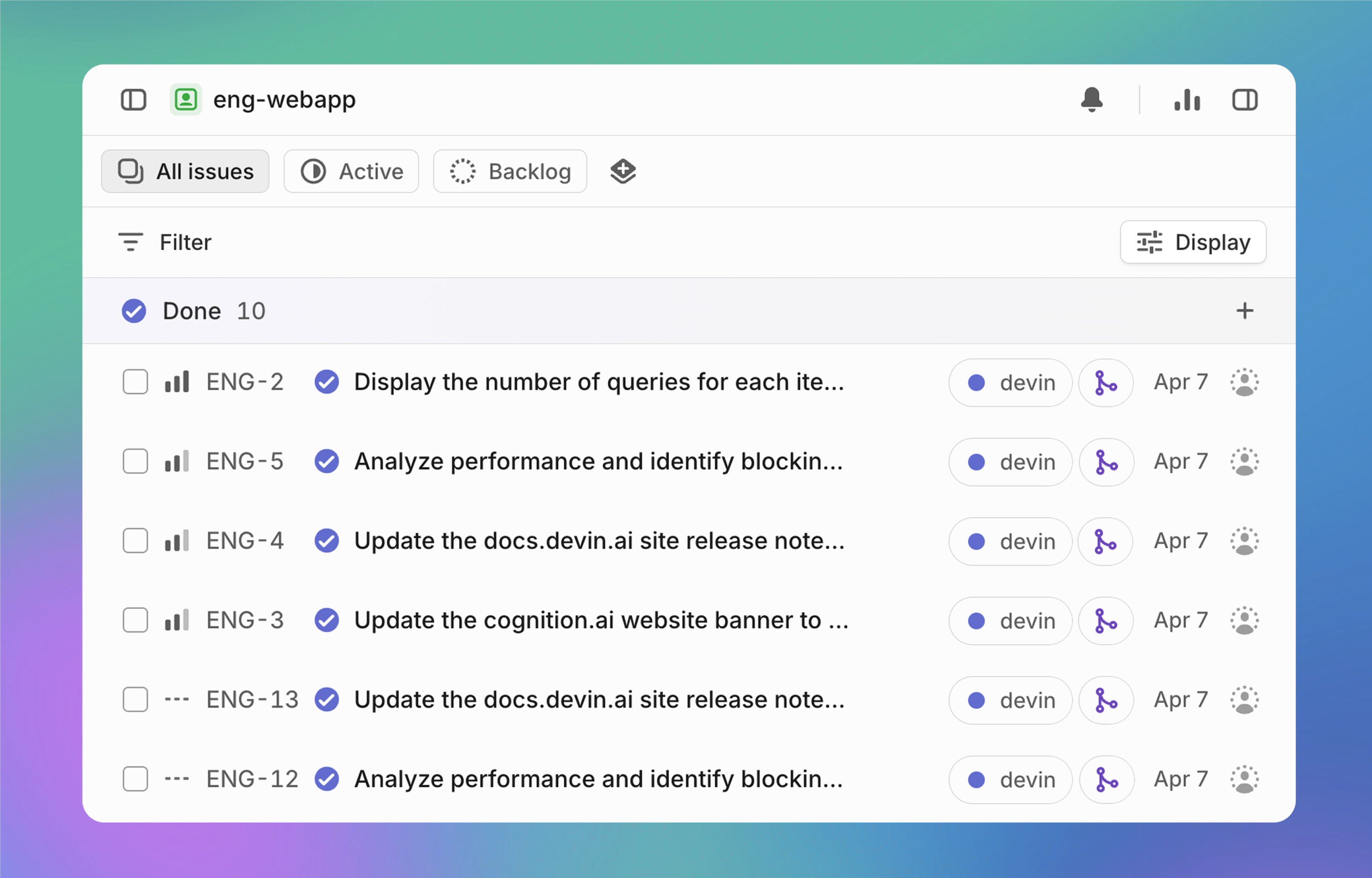This screenshot has height=878, width=1372.
Task: Toggle the left sidebar panel icon
Action: pos(134,100)
